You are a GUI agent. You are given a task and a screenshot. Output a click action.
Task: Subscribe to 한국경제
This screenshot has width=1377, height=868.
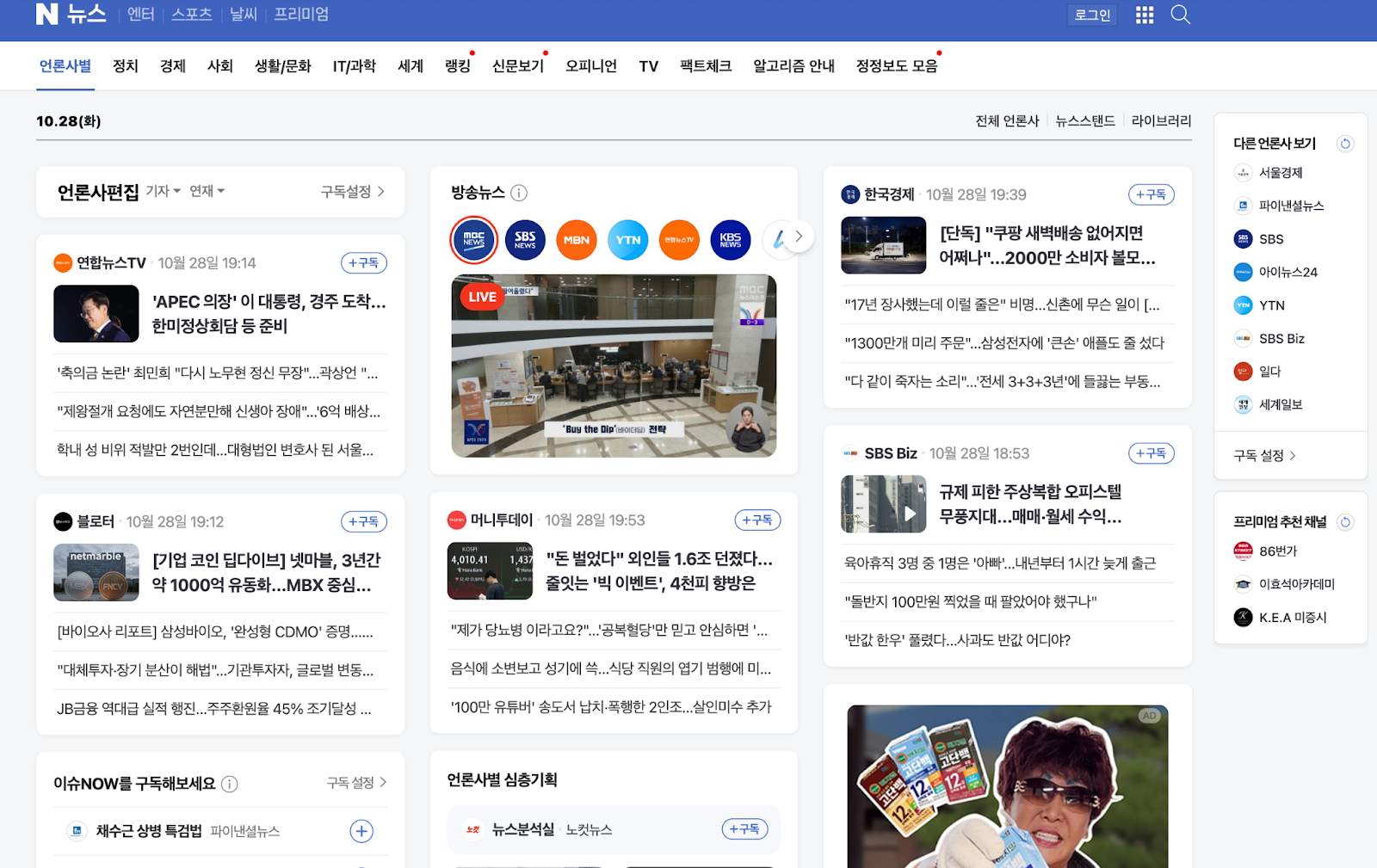(1152, 194)
